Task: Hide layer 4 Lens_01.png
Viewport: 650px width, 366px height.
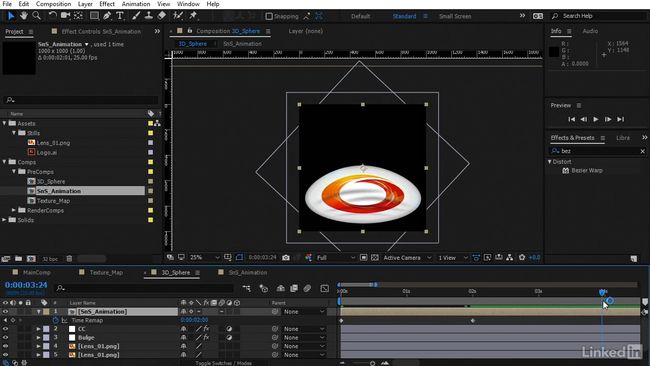Action: coord(5,346)
